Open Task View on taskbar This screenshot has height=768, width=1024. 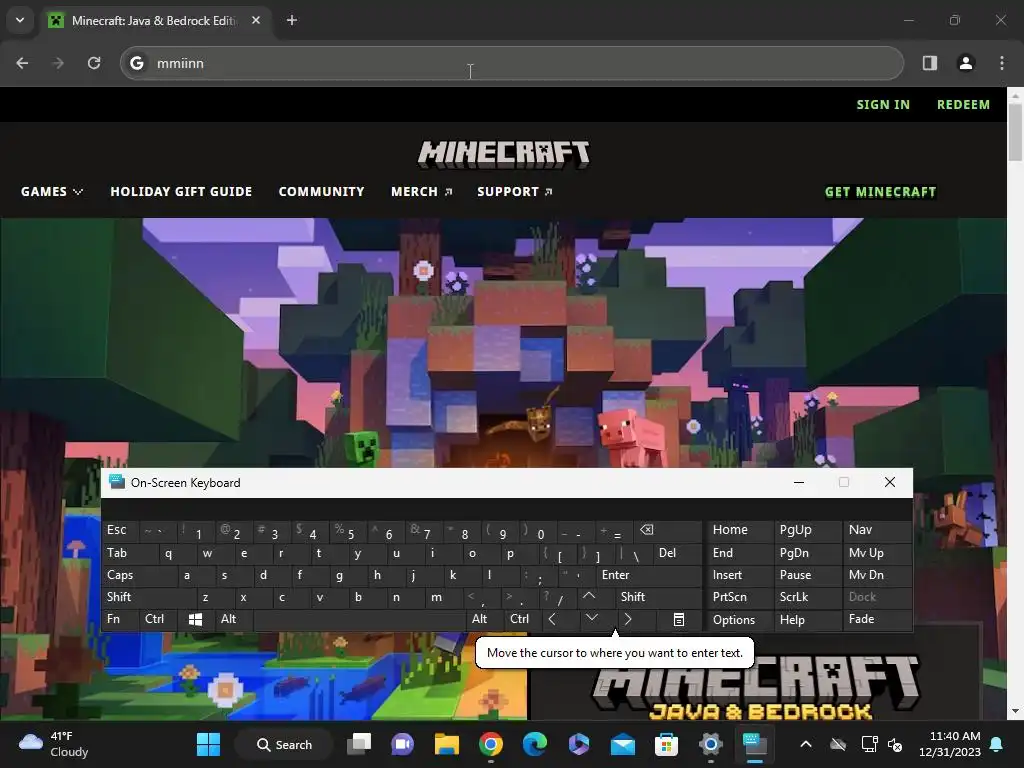point(359,744)
